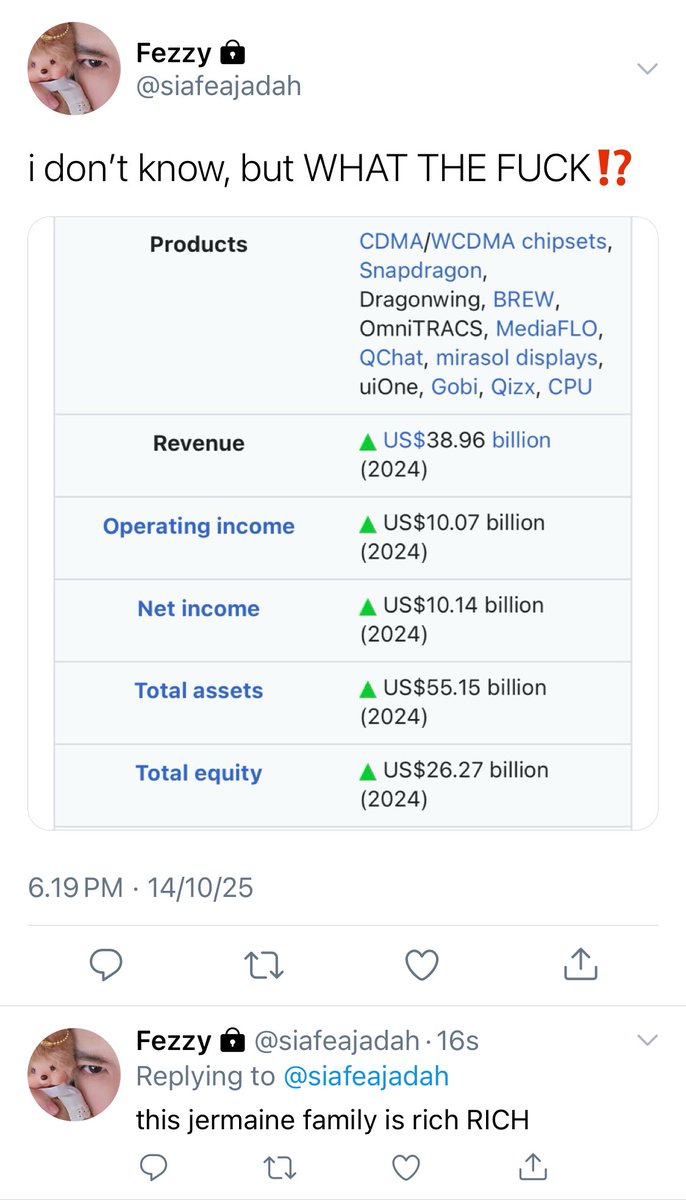686x1200 pixels.
Task: Like the main tweet with heart icon
Action: click(x=422, y=964)
